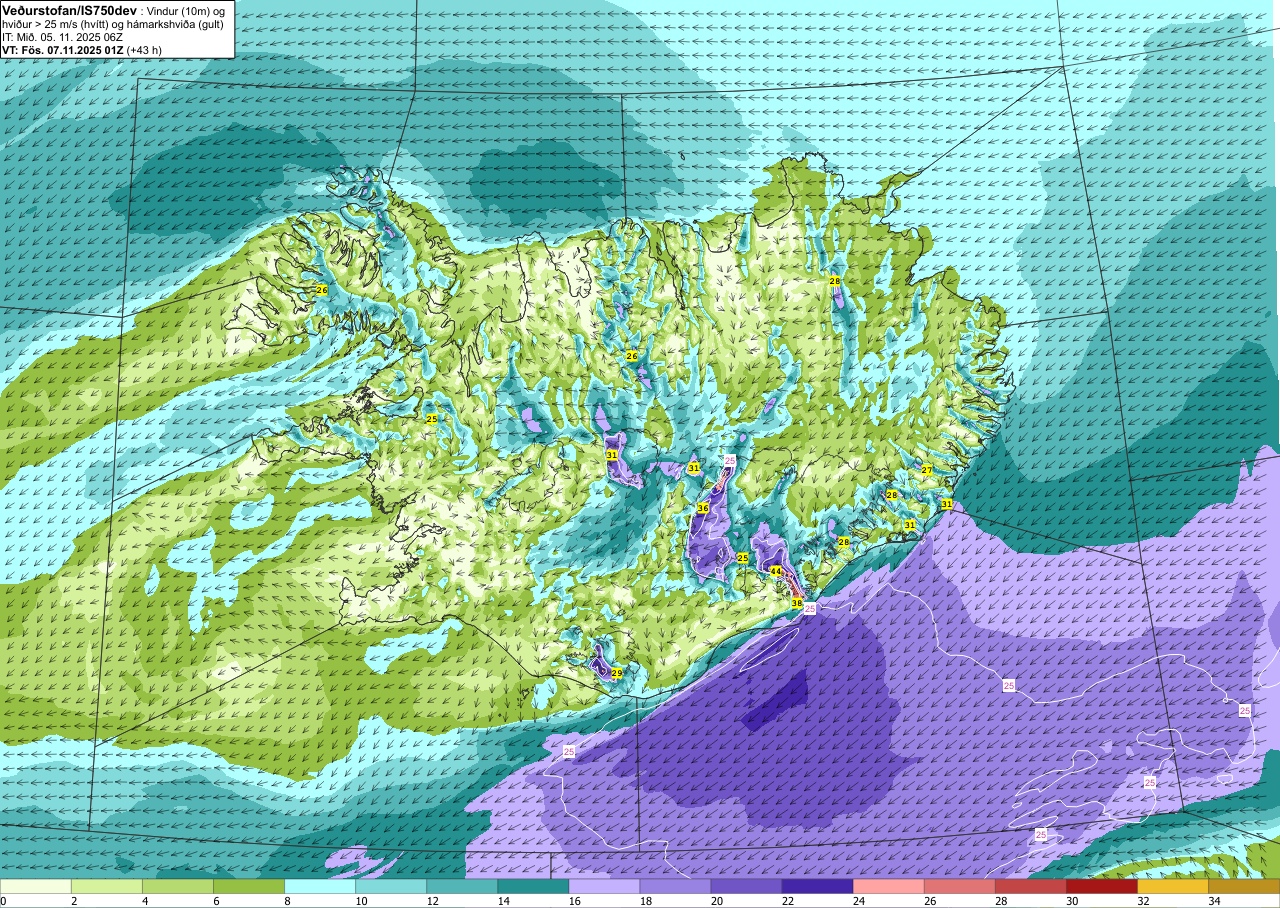This screenshot has width=1280, height=908.
Task: Select the 22–24 m/s dark indigo legend swatch
Action: pyautogui.click(x=817, y=886)
